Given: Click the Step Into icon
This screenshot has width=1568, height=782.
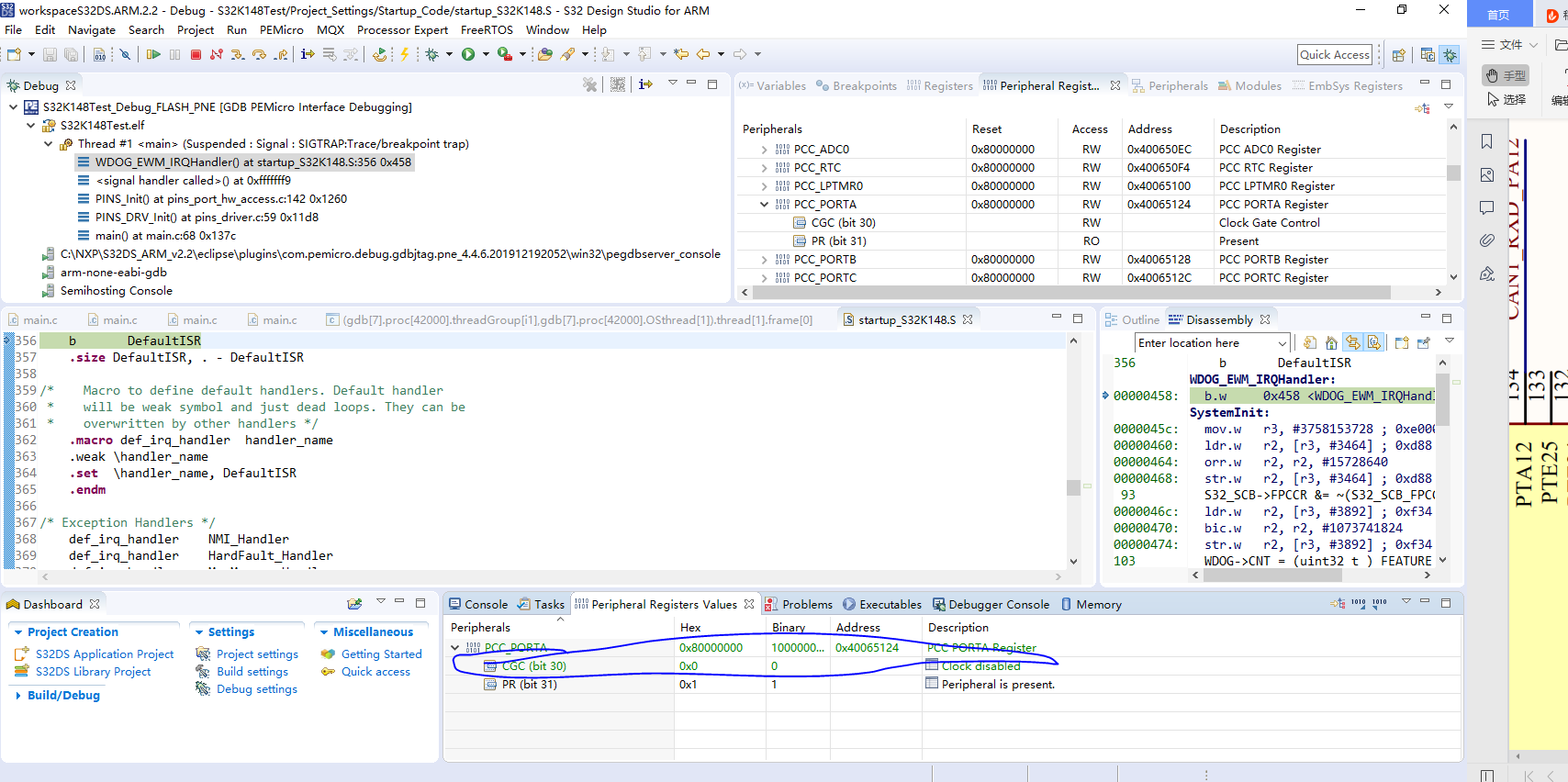Looking at the screenshot, I should click(238, 55).
